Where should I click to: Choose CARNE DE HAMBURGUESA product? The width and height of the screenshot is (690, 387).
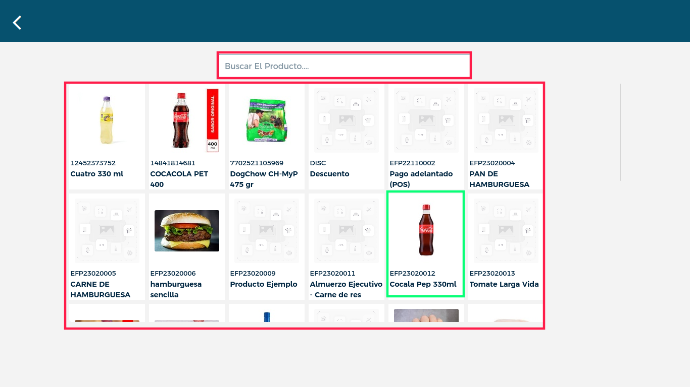tap(107, 247)
